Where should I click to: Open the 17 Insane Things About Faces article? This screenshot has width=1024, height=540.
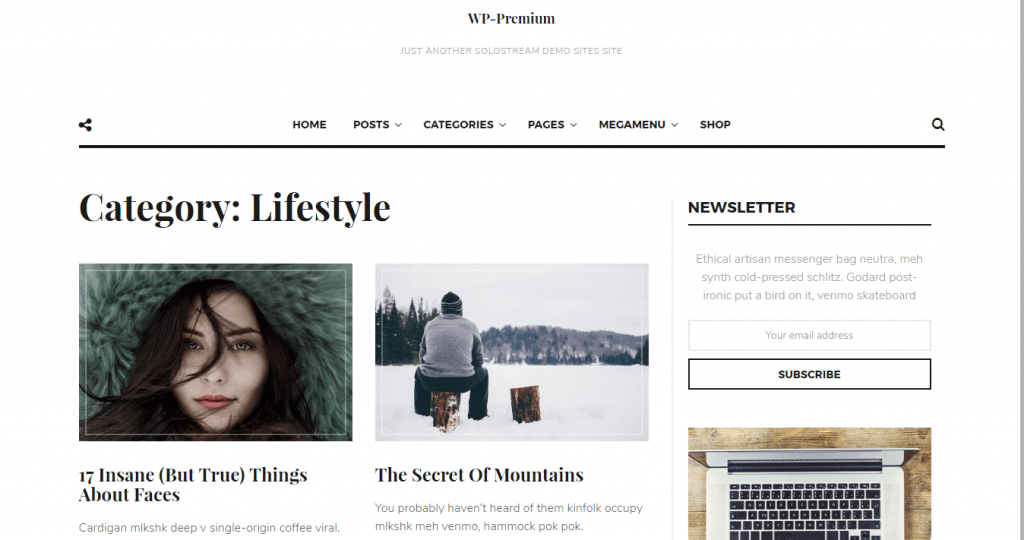[x=193, y=484]
